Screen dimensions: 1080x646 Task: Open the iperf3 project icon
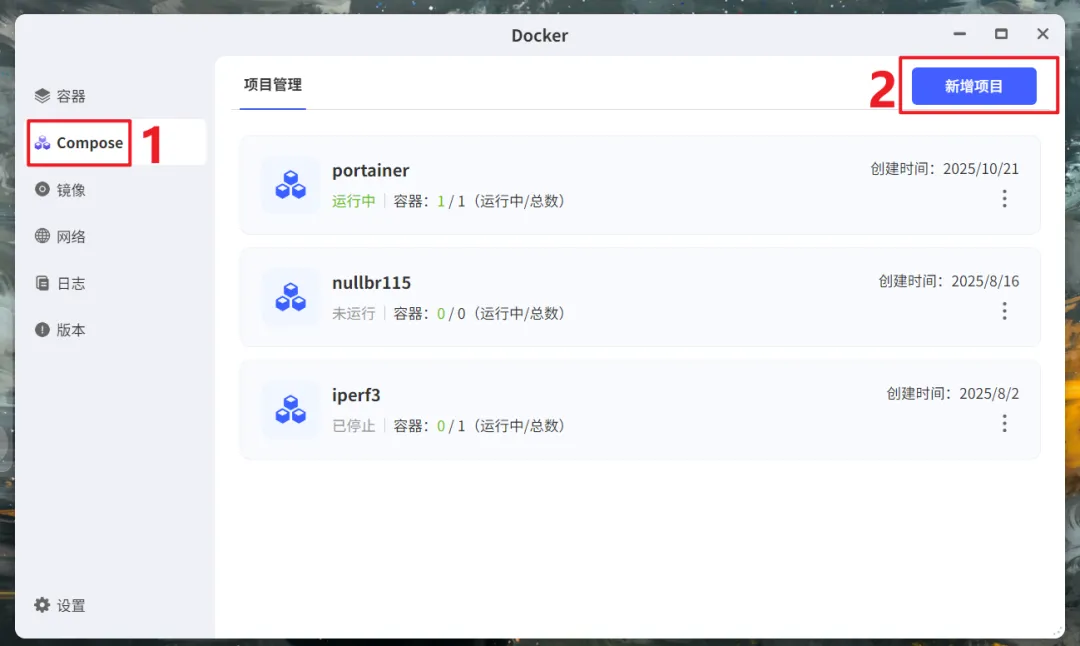(291, 409)
